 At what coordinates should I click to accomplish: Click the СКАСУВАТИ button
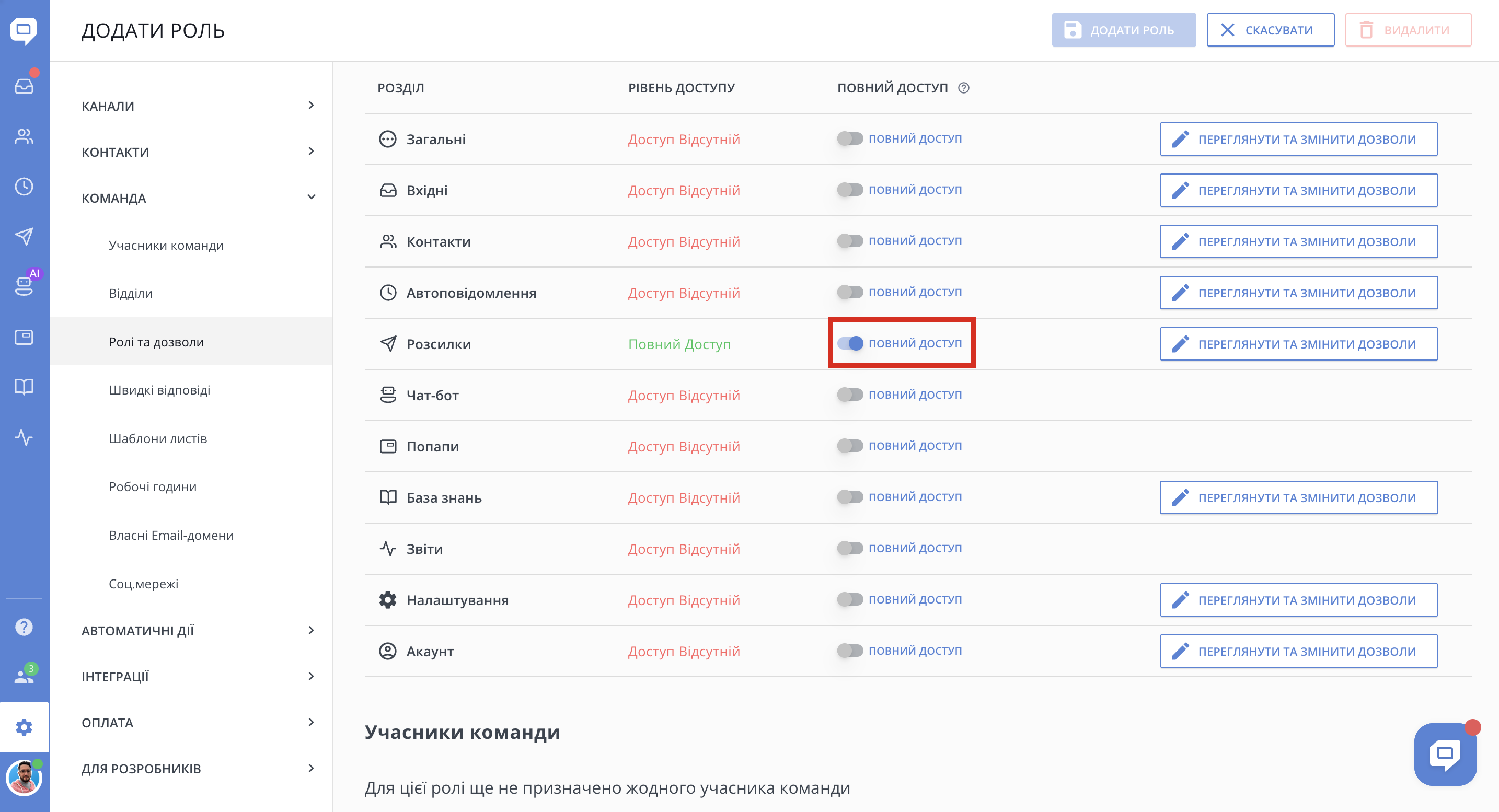point(1270,30)
